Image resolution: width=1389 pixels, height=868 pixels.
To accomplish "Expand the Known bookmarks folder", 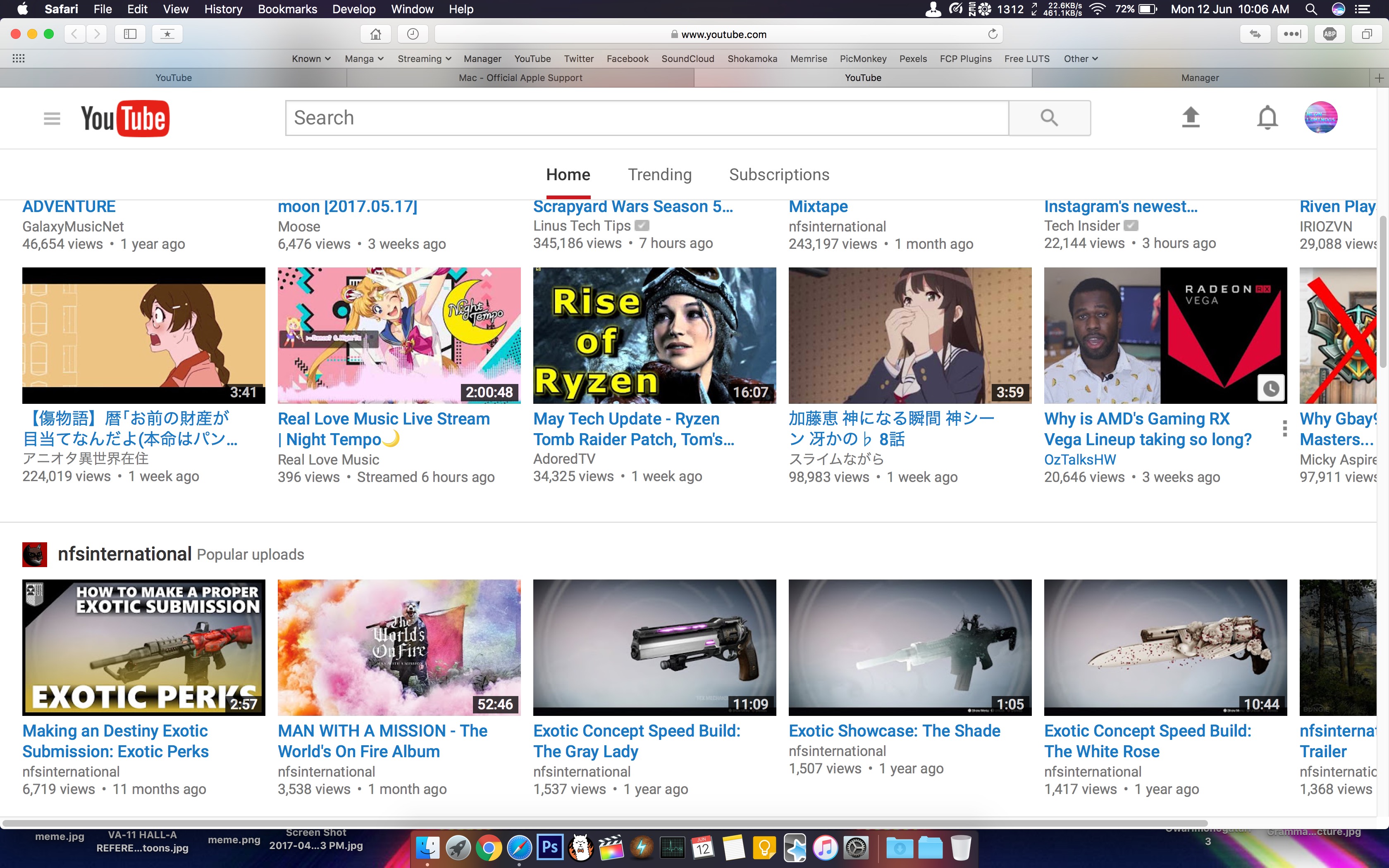I will pyautogui.click(x=311, y=59).
